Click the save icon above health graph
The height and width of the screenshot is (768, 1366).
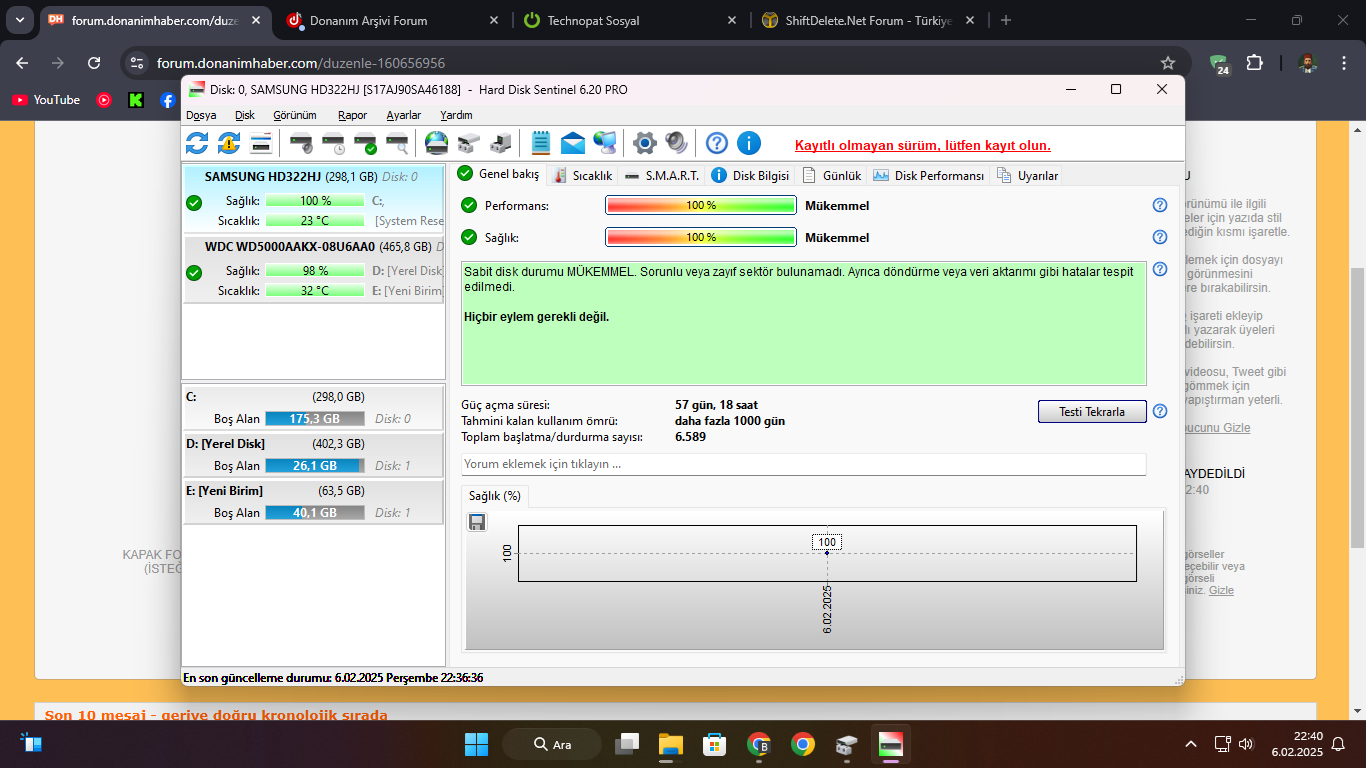coord(477,522)
